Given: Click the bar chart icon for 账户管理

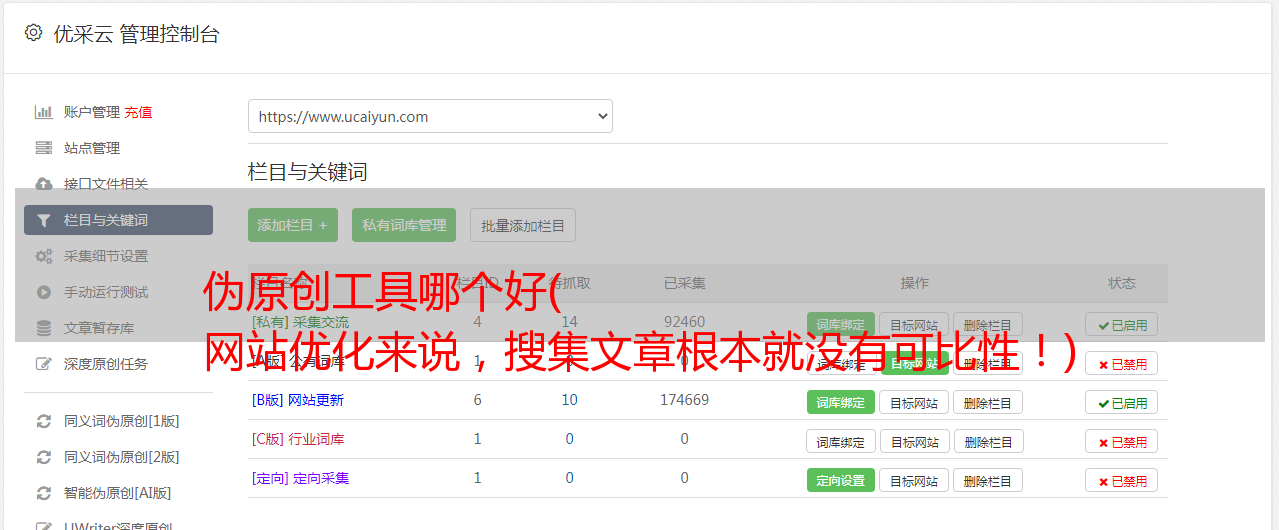Looking at the screenshot, I should tap(43, 112).
